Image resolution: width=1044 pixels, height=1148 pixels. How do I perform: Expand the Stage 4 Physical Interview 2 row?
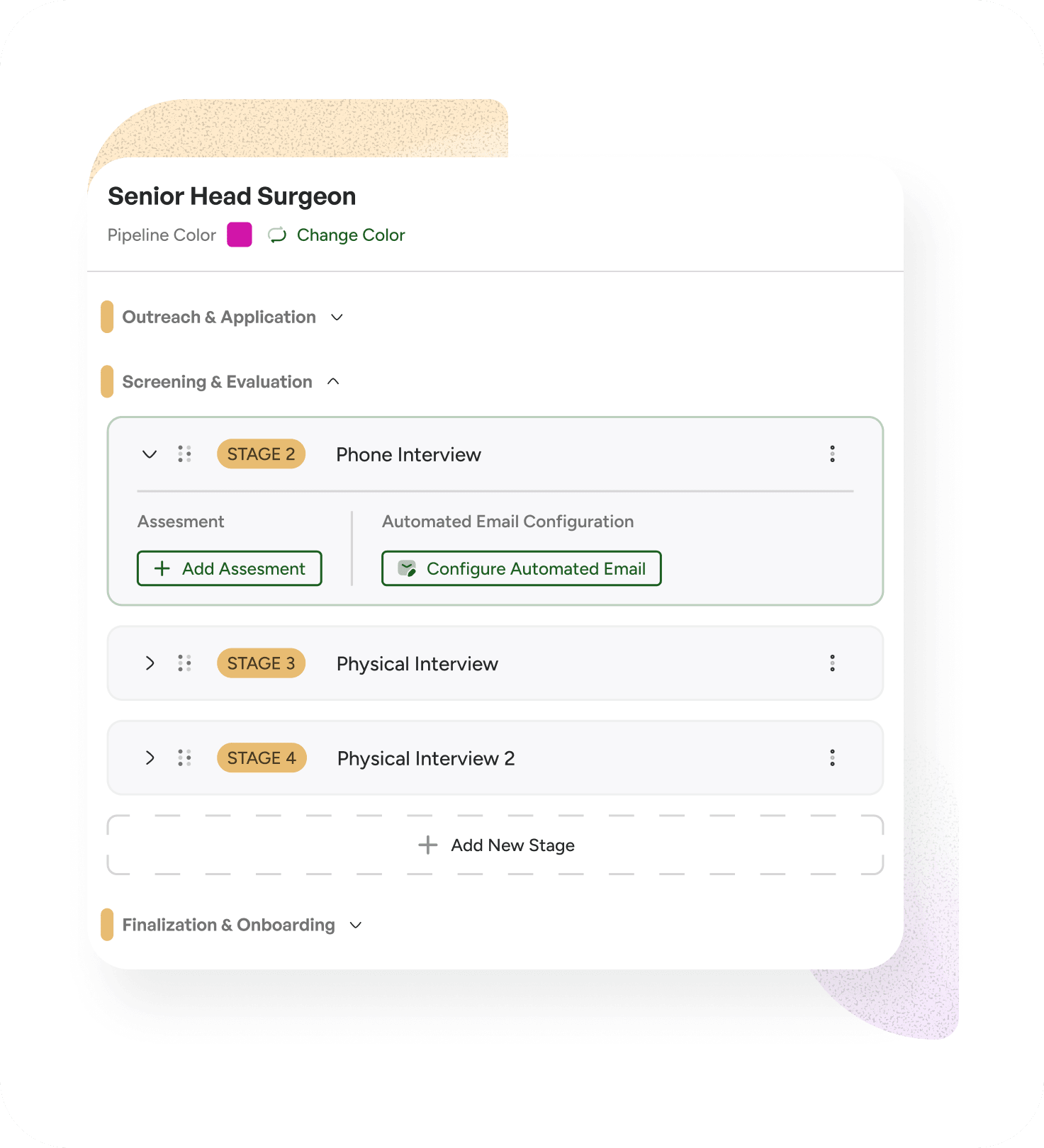[150, 758]
